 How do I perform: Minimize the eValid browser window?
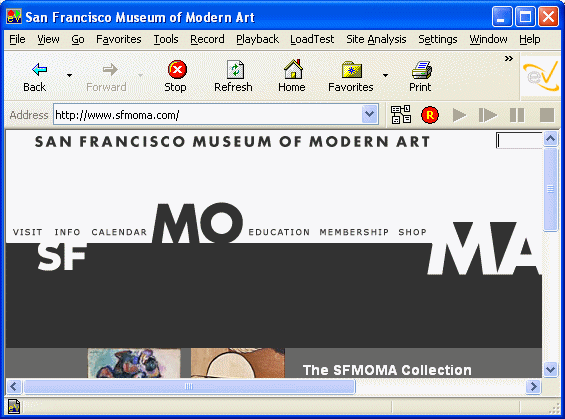pyautogui.click(x=502, y=17)
